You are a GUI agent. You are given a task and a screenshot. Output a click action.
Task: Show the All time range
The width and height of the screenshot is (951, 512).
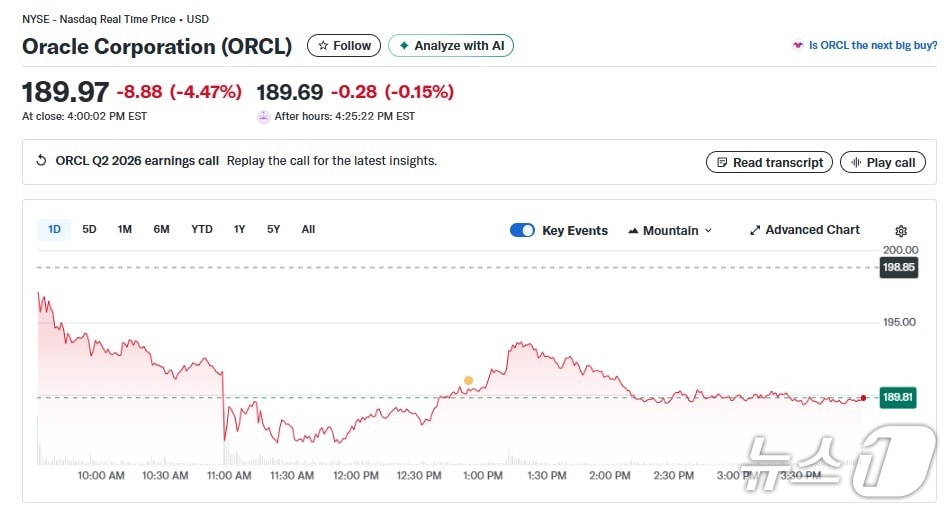(x=308, y=229)
